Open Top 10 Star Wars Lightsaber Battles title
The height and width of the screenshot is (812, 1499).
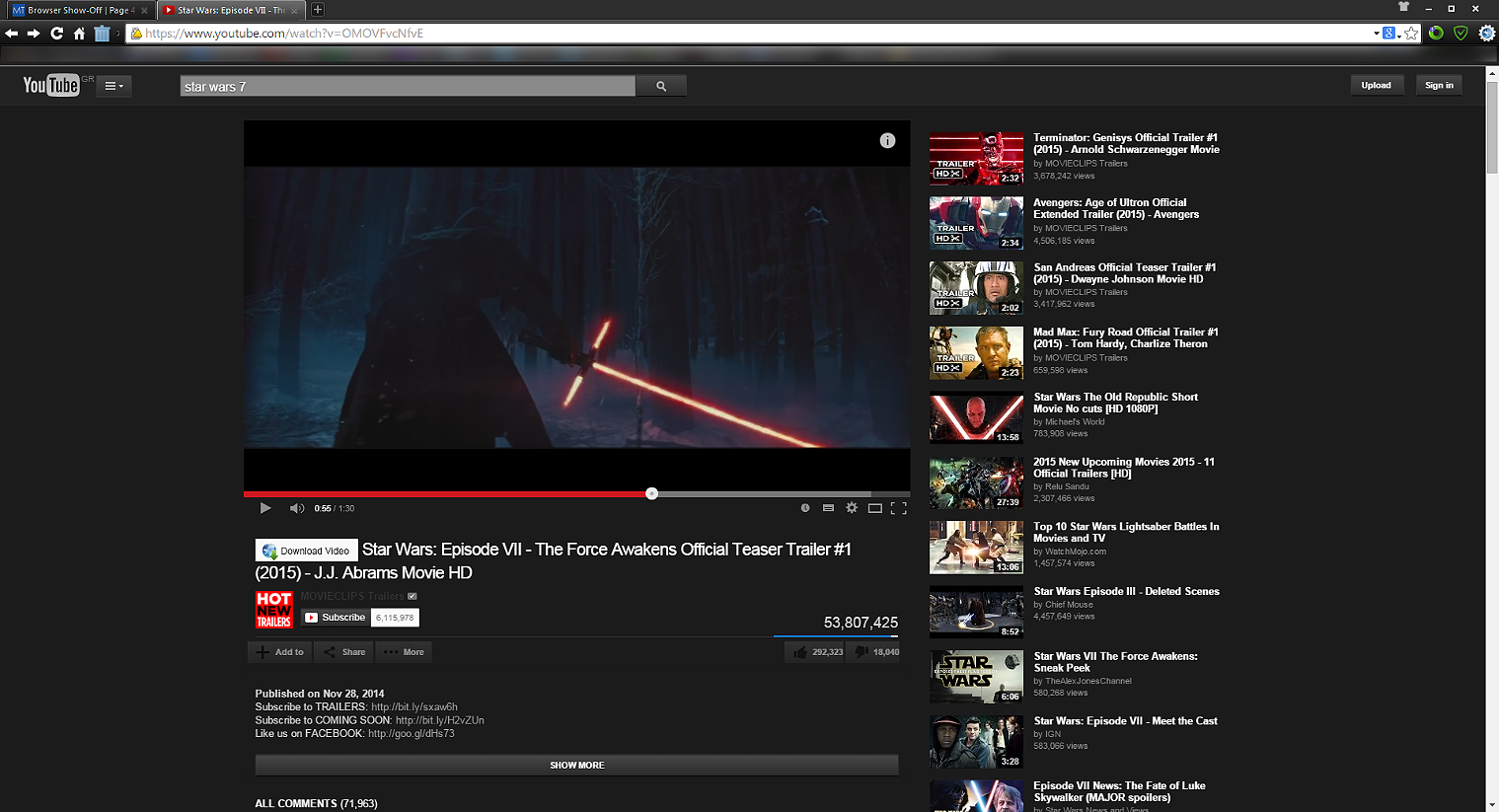[1126, 533]
